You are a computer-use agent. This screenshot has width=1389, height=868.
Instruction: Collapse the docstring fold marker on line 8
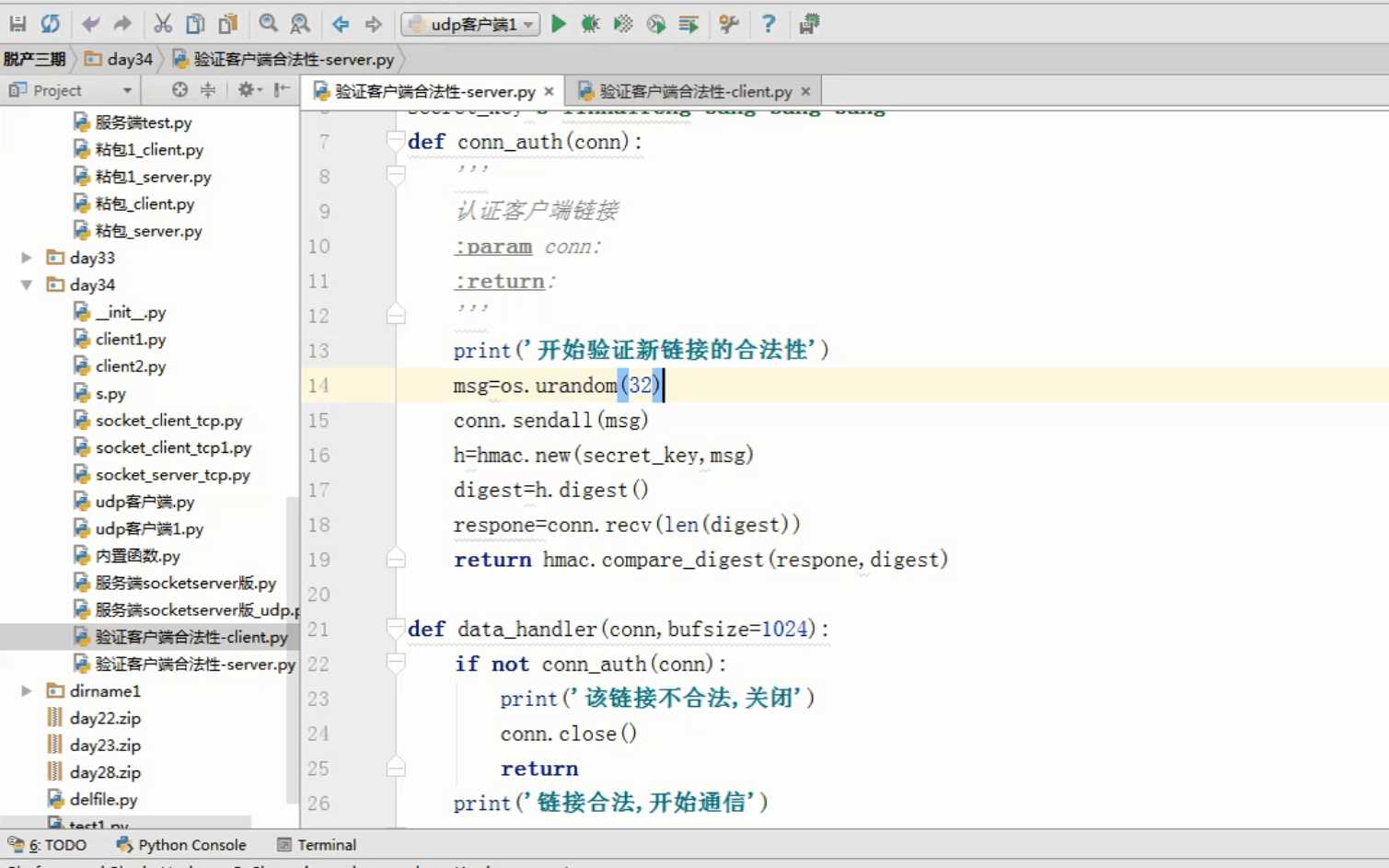pyautogui.click(x=396, y=176)
